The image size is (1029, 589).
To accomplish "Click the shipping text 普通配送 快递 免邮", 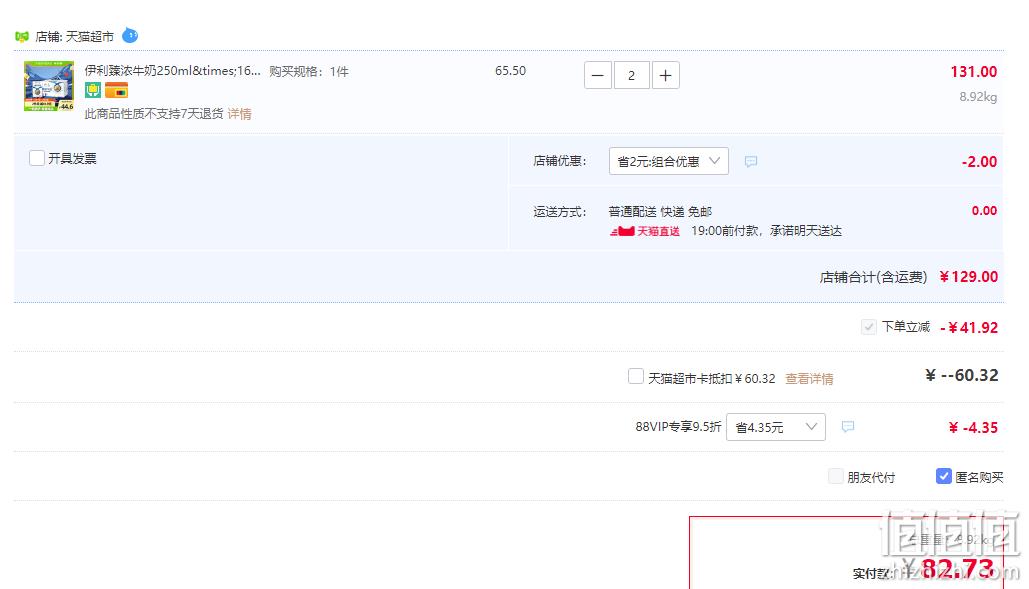I will coord(660,211).
